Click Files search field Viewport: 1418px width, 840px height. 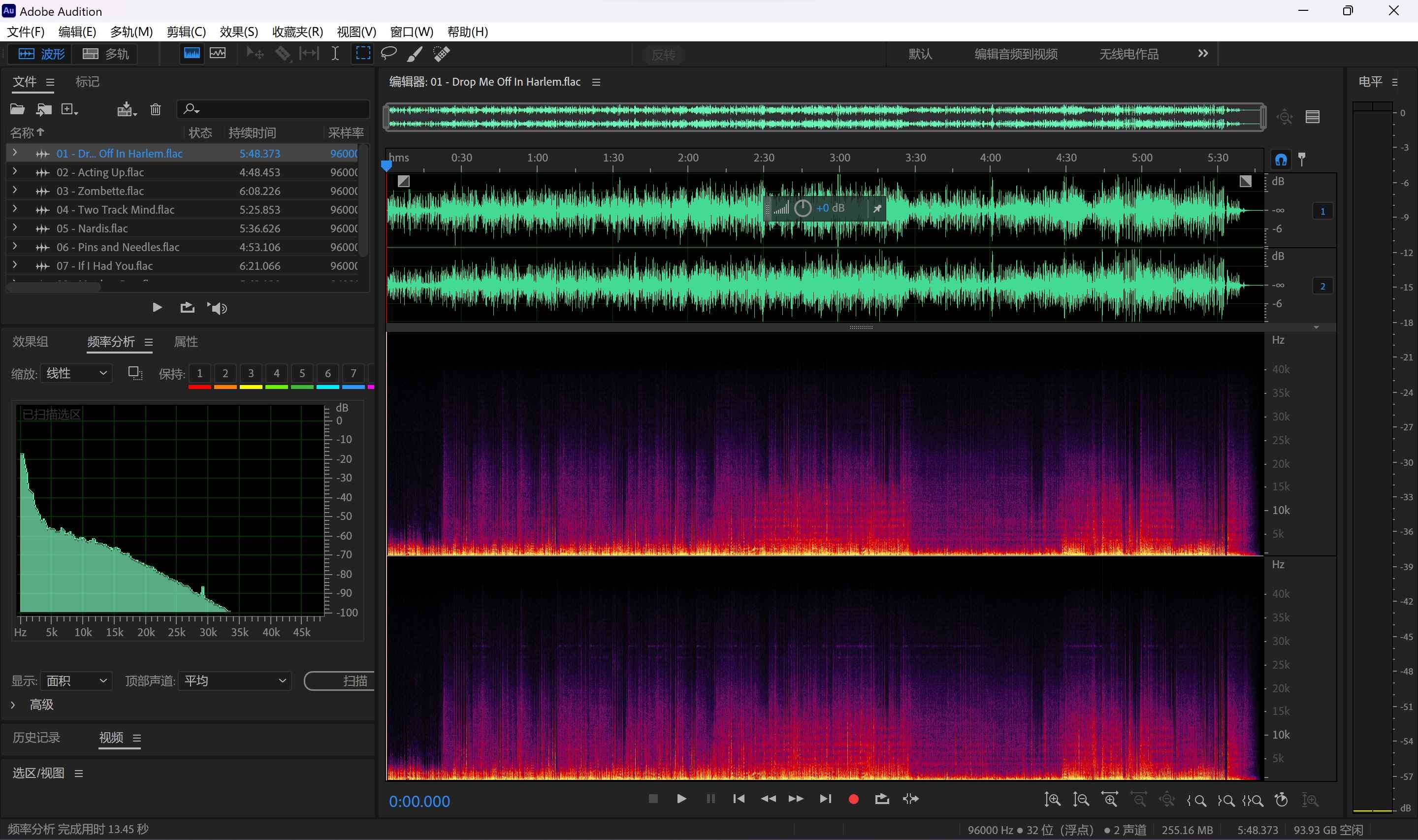[274, 109]
